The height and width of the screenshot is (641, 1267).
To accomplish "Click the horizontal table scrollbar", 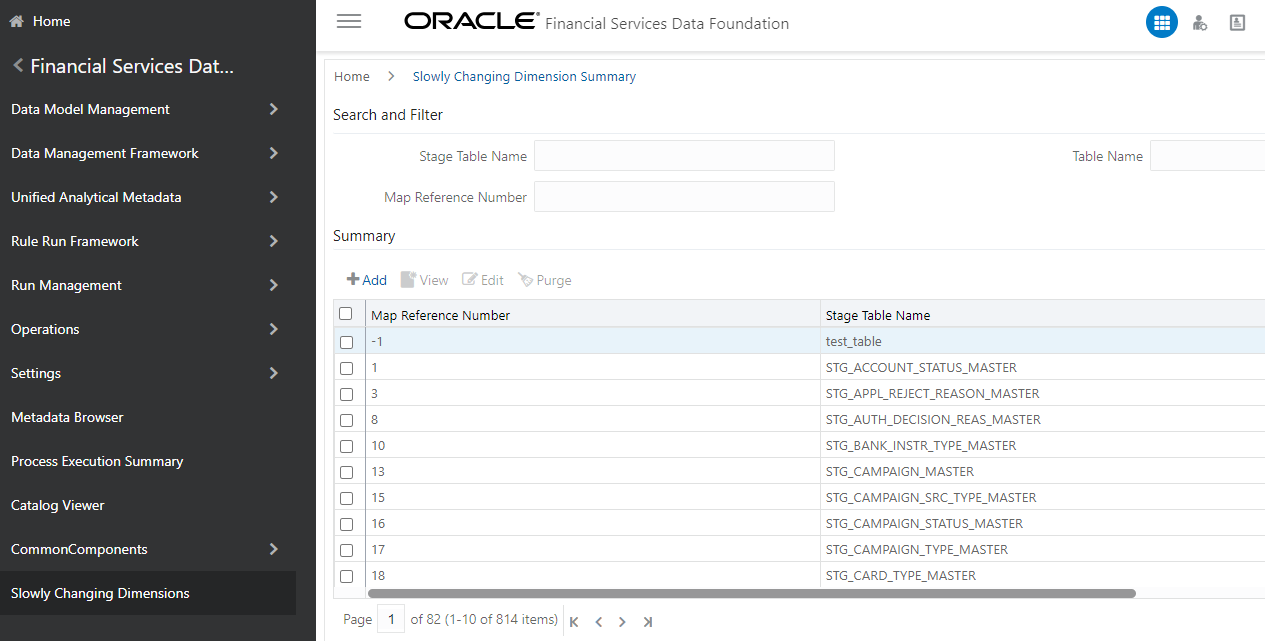I will pos(752,593).
